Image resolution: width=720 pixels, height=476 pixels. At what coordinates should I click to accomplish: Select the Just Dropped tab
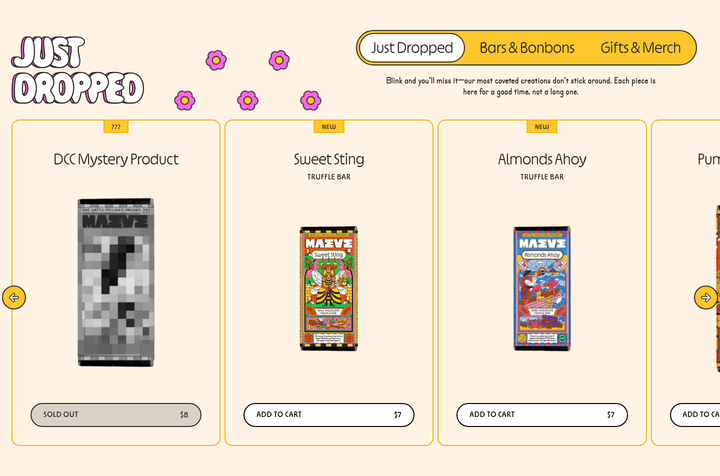412,48
